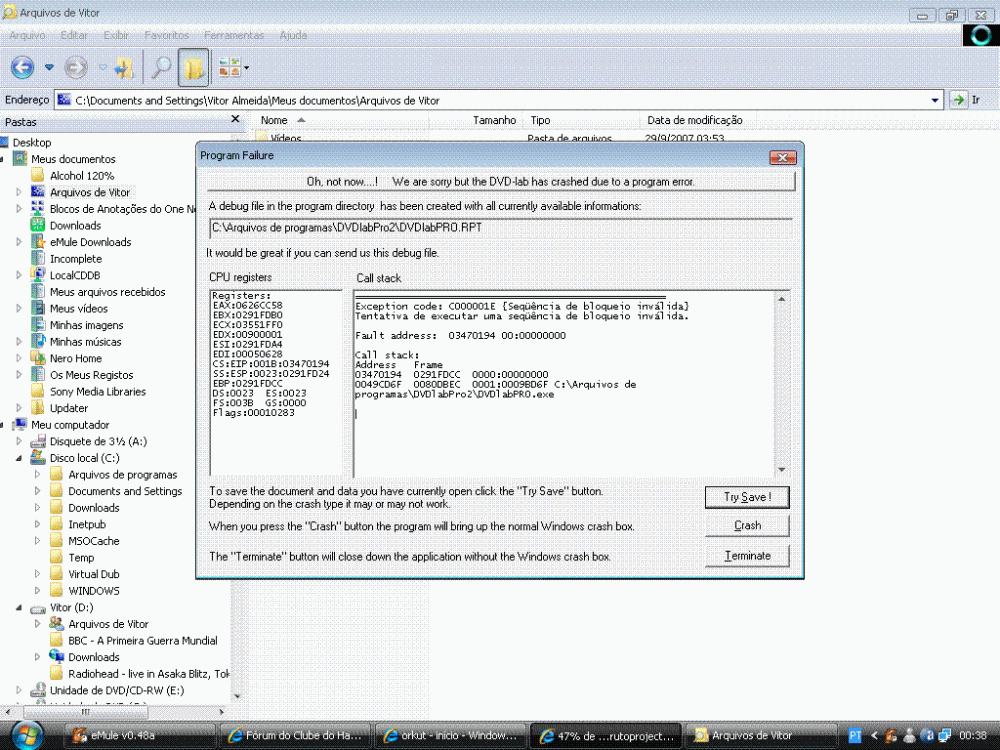
Task: Expand the Arquivos de programas folder
Action: tap(37, 475)
